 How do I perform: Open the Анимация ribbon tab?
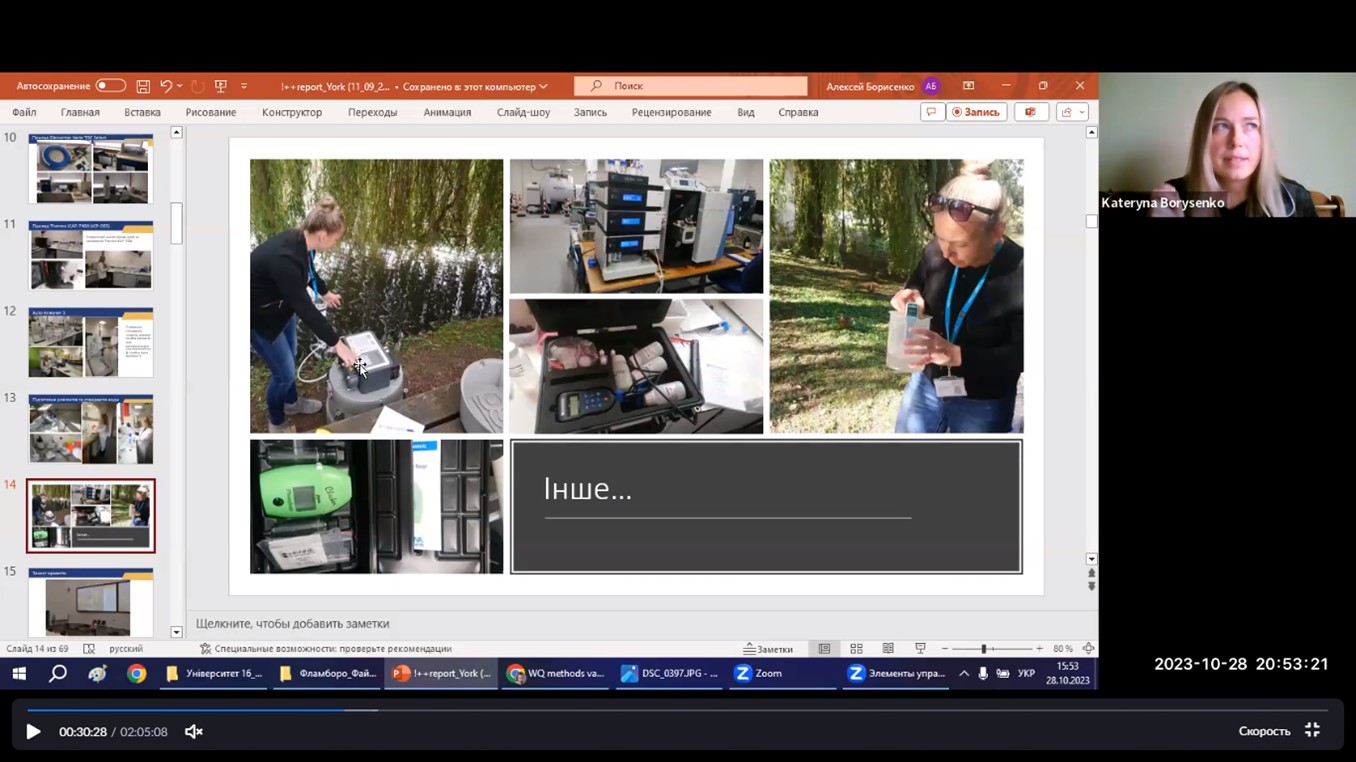(x=447, y=112)
